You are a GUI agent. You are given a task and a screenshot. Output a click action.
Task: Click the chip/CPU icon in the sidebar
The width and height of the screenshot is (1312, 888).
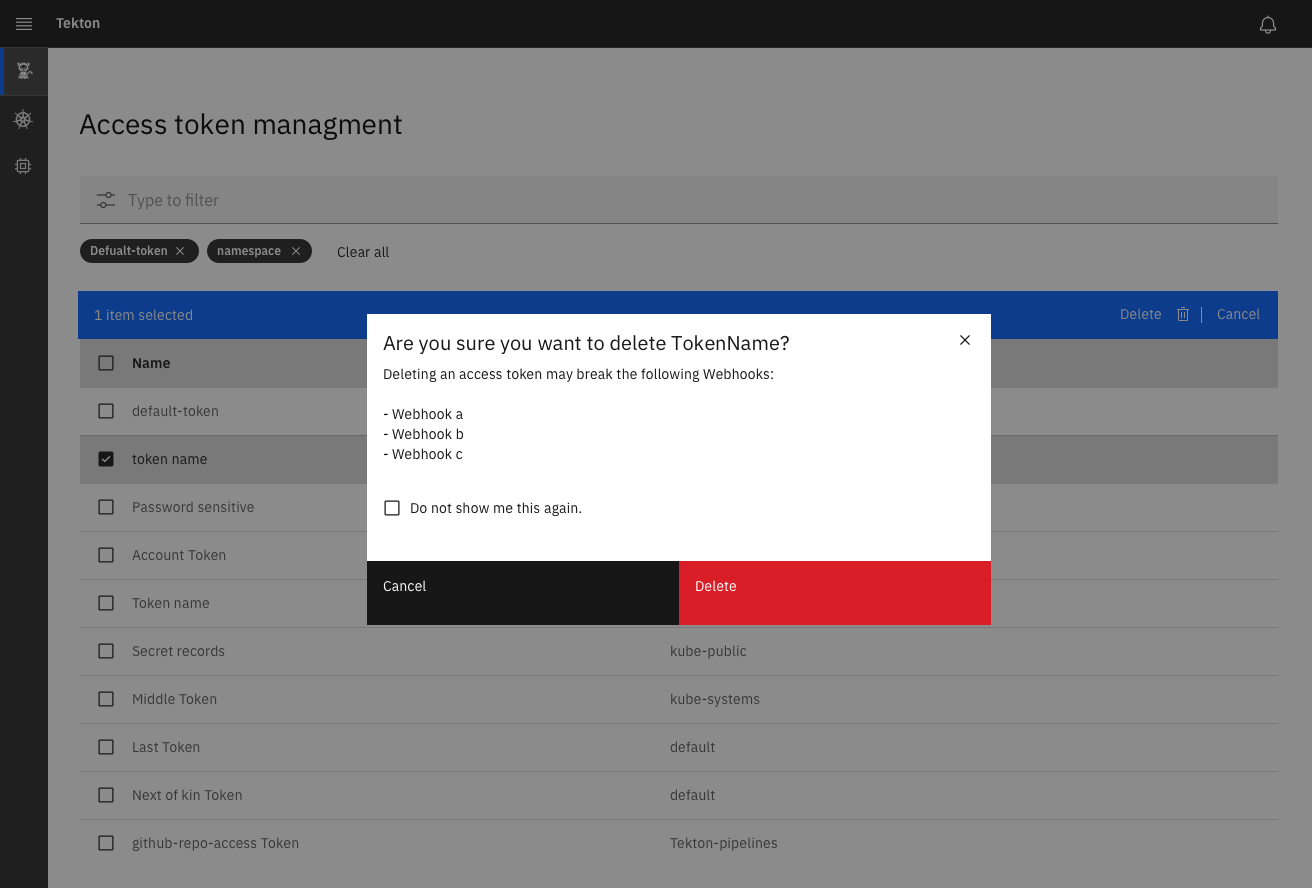(x=23, y=165)
